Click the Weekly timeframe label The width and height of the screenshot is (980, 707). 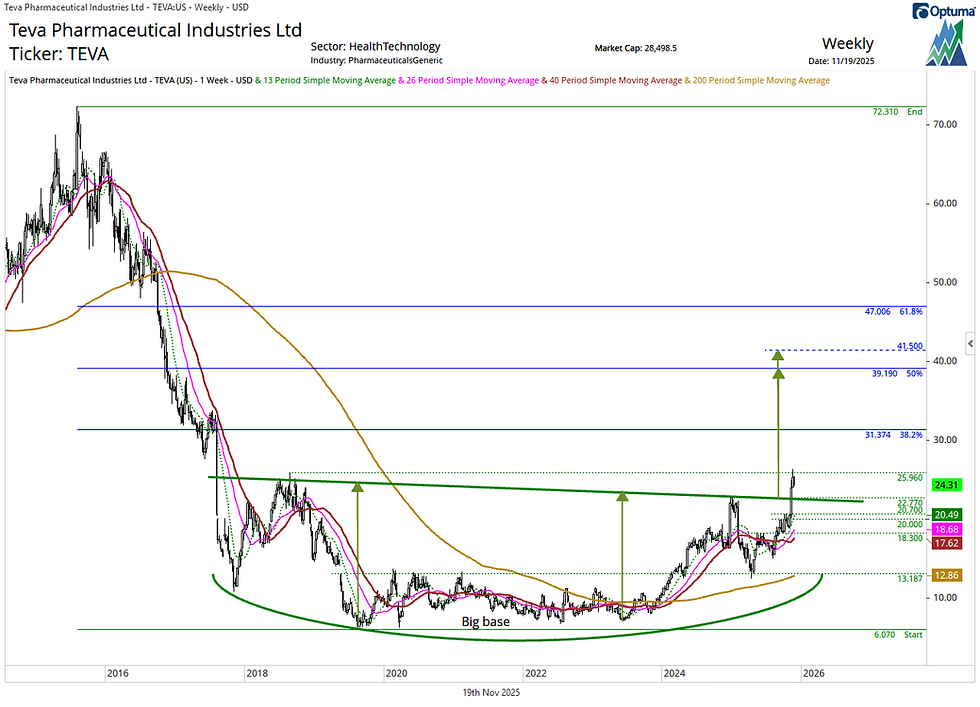point(848,44)
